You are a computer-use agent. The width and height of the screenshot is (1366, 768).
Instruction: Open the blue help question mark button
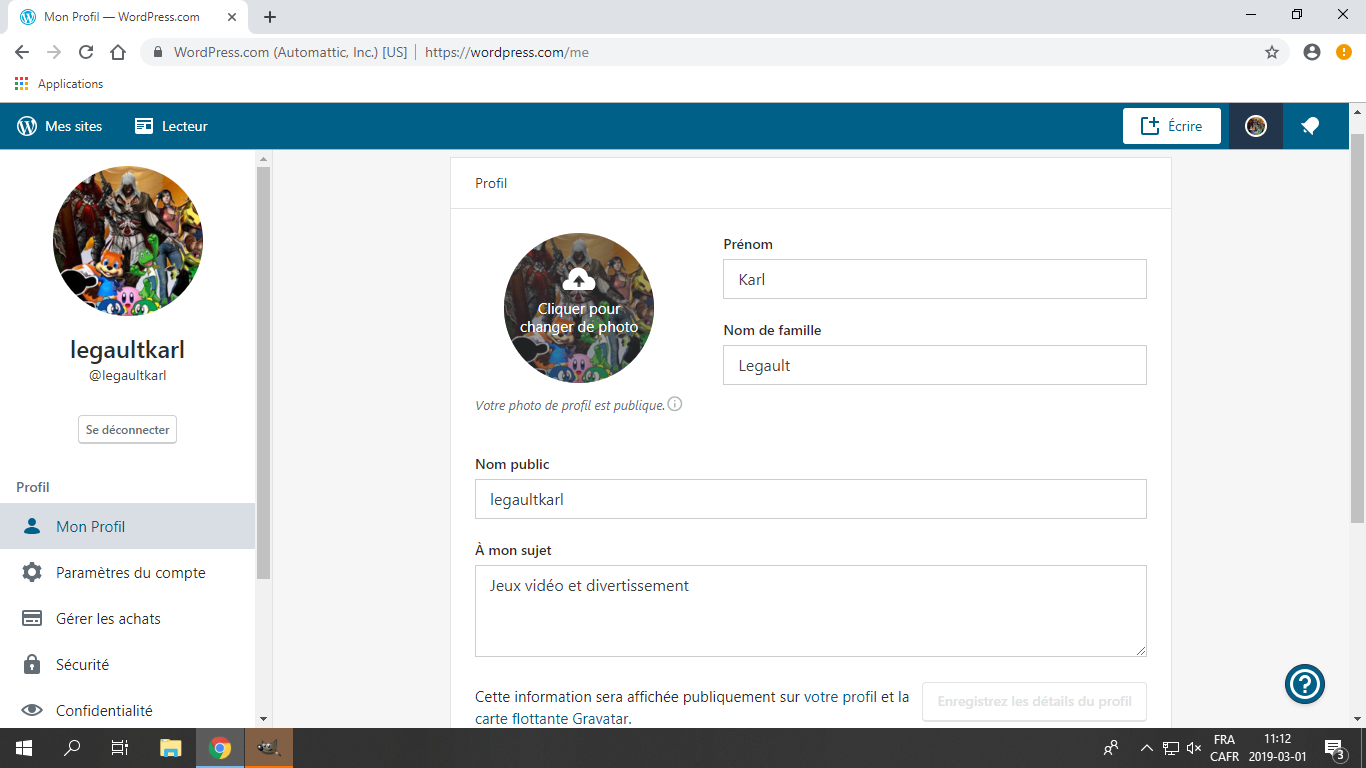1305,684
